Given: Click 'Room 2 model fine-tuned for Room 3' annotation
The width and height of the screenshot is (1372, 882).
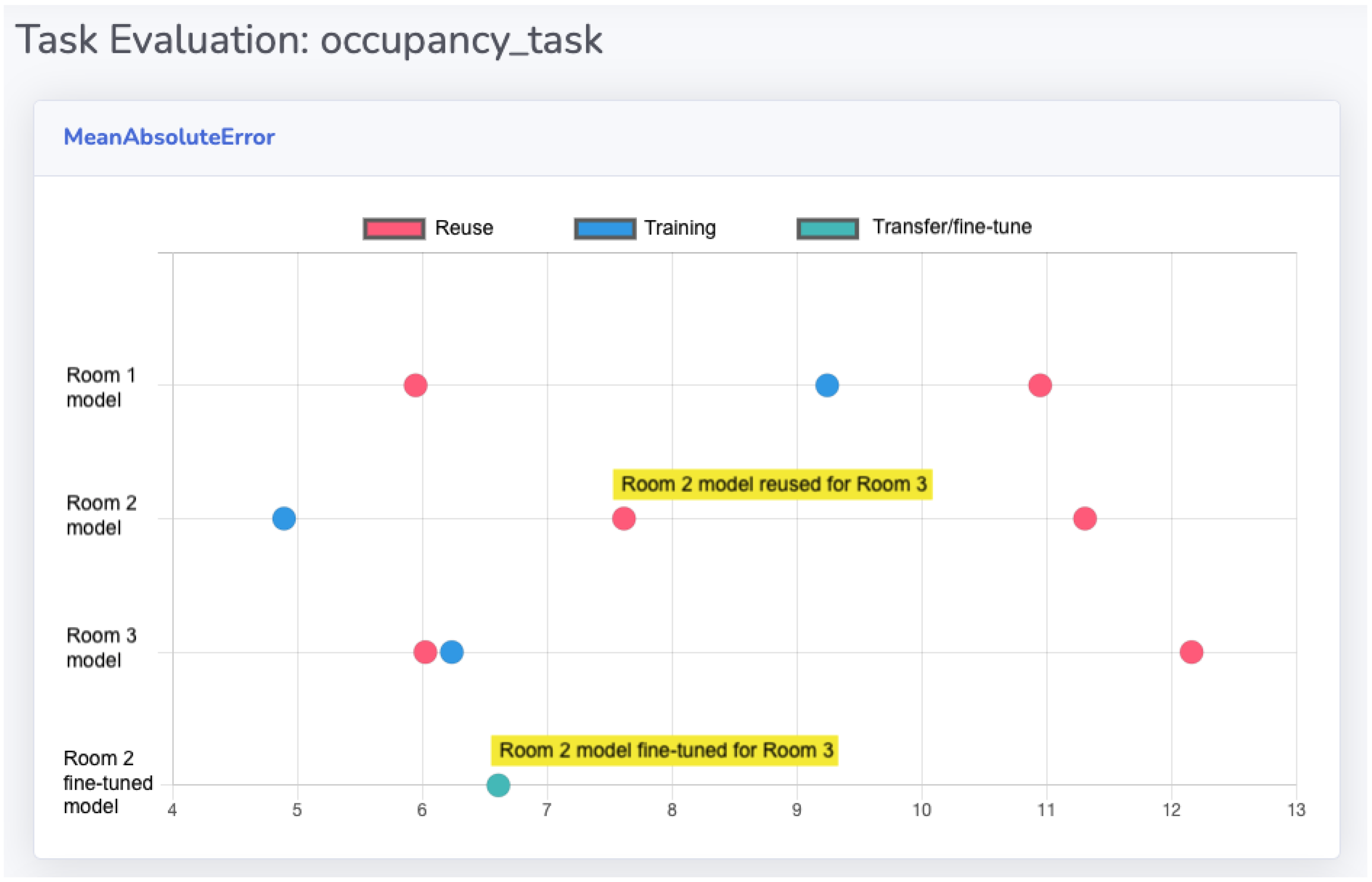Looking at the screenshot, I should pyautogui.click(x=664, y=750).
